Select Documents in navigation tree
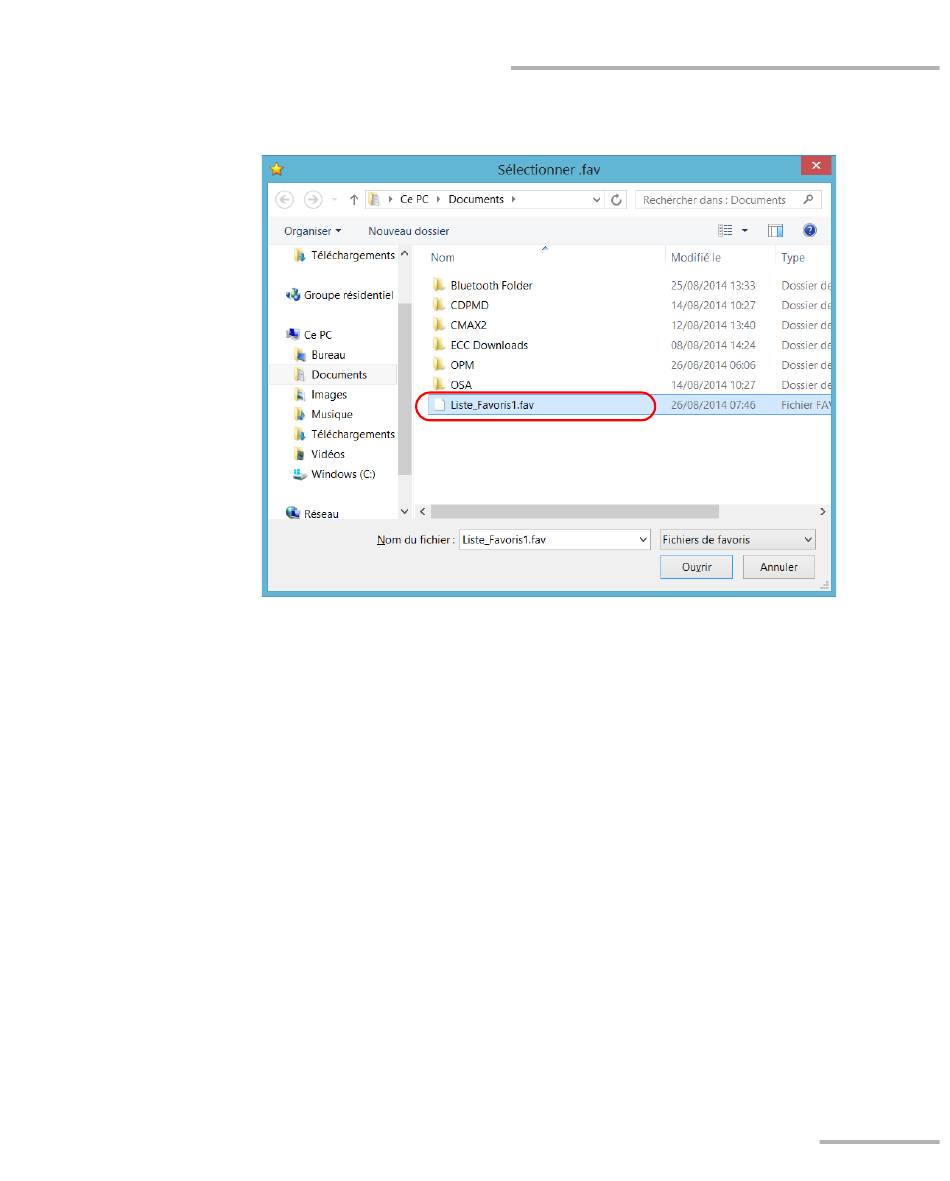This screenshot has height=1181, width=950. (x=339, y=374)
